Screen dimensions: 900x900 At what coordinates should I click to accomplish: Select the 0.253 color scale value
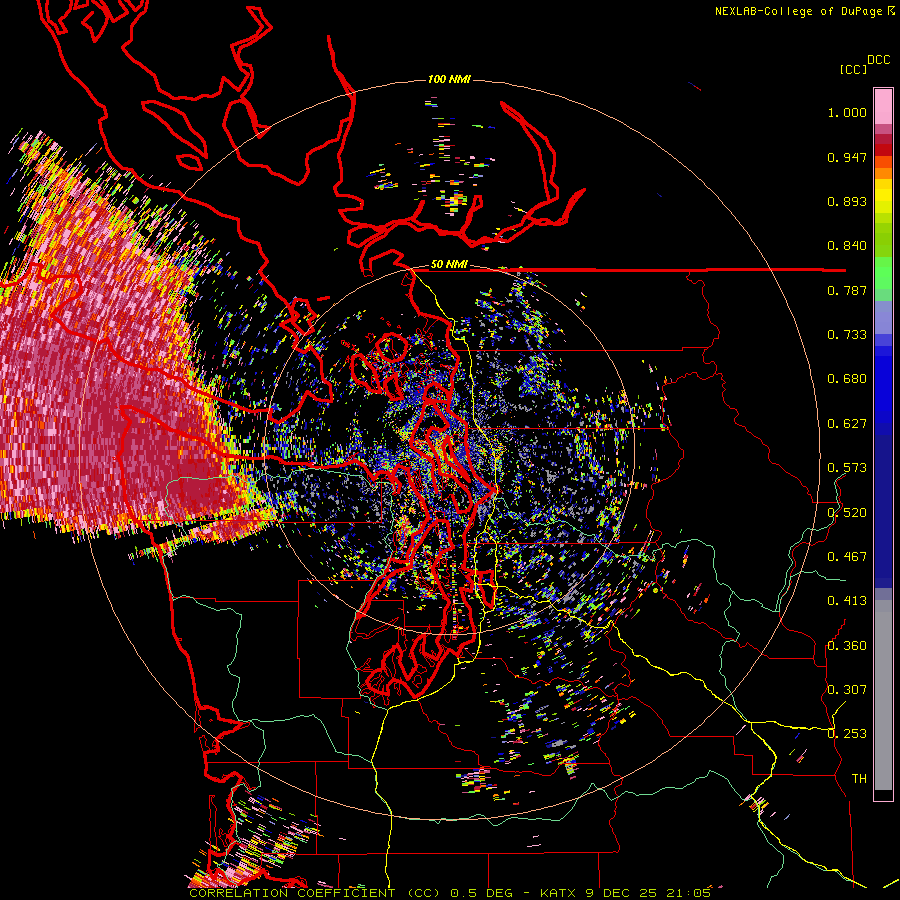[x=847, y=734]
